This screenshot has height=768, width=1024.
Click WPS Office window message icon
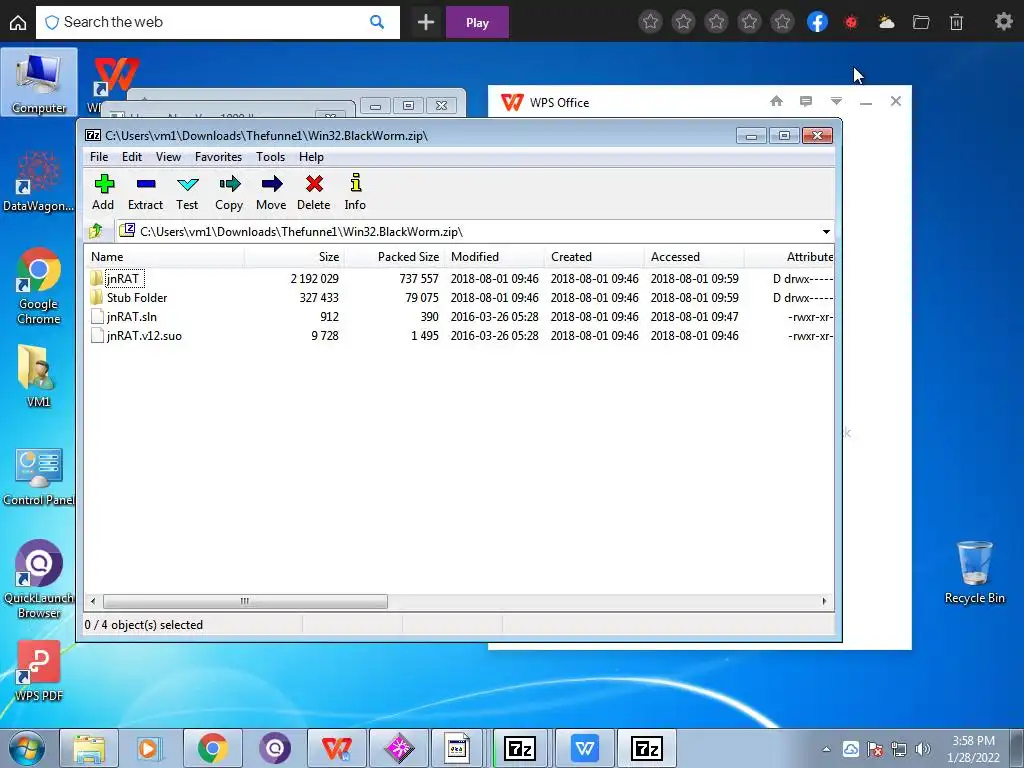point(806,101)
